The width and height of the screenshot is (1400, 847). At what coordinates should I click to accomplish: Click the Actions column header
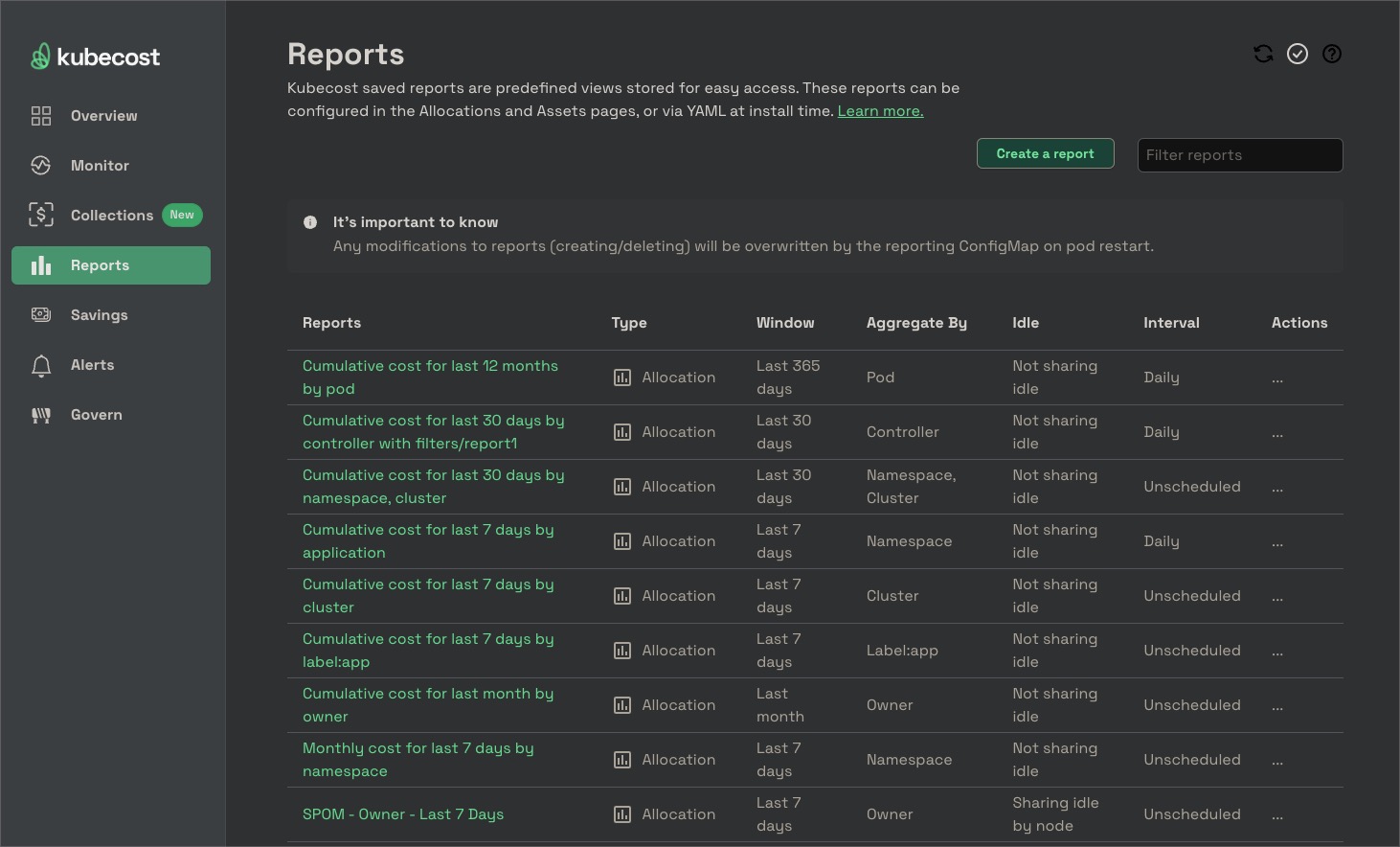(1299, 323)
